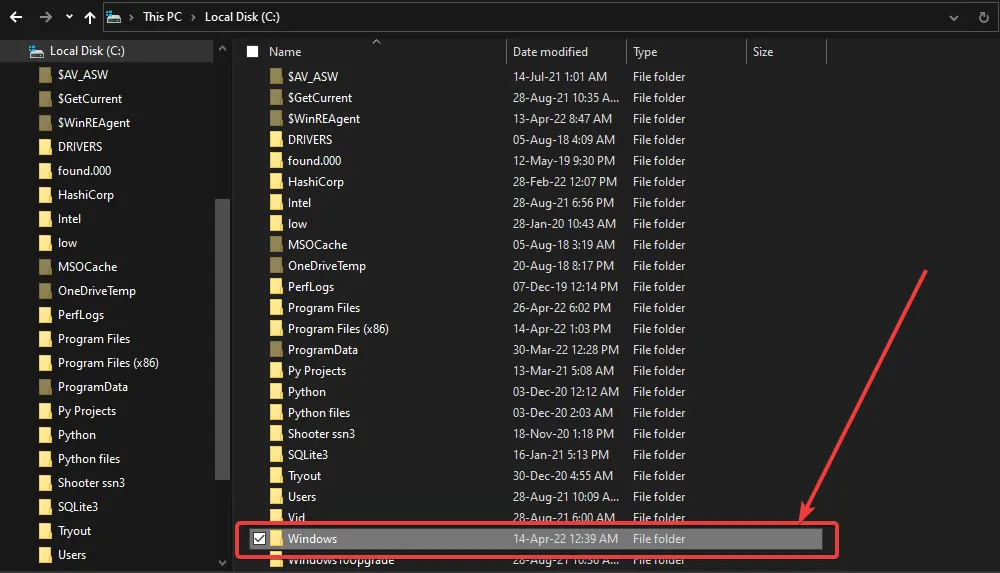This screenshot has width=1000, height=573.
Task: Go up one folder level
Action: click(x=90, y=17)
